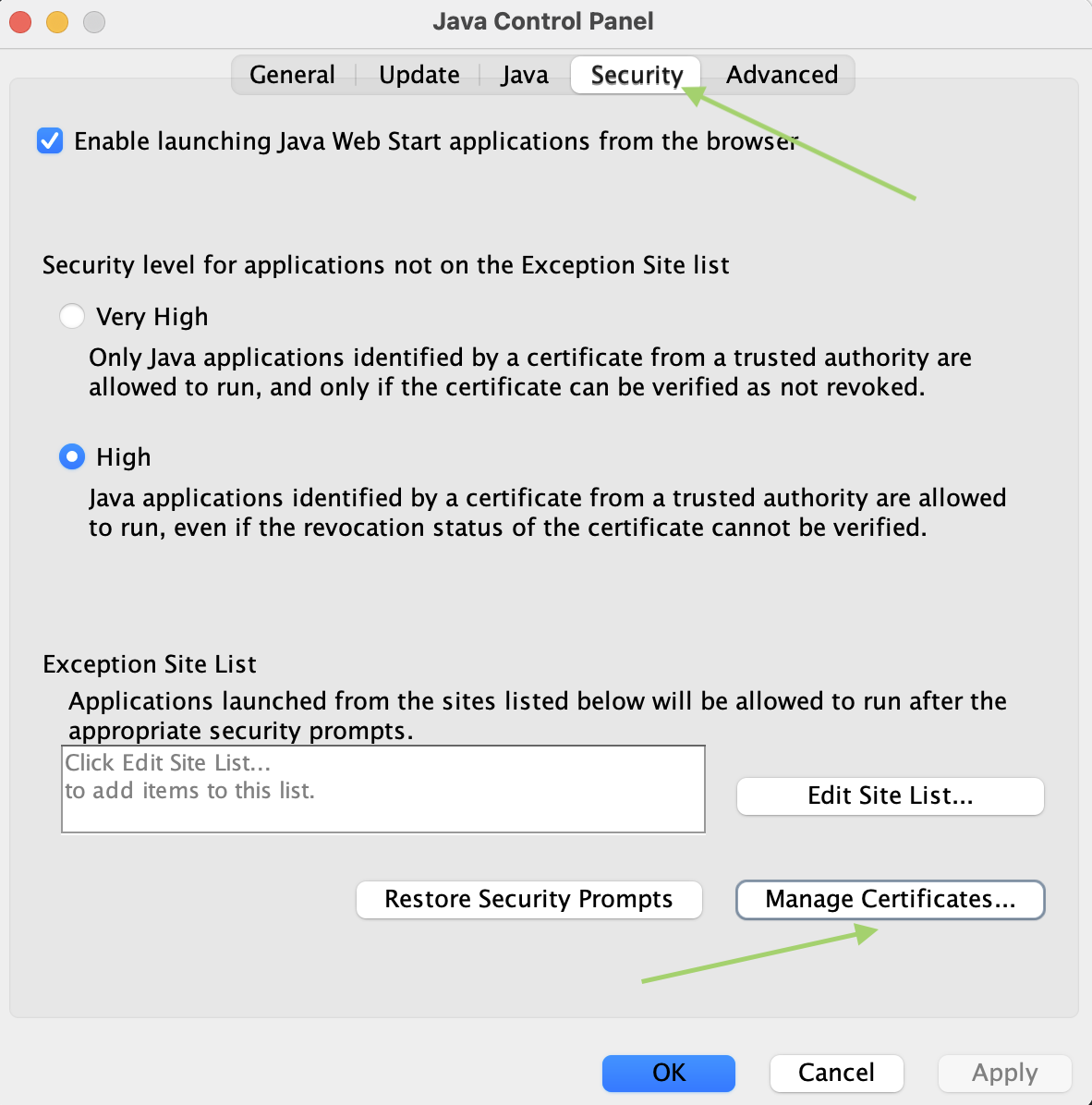Switch to the Update tab
The height and width of the screenshot is (1105, 1092).
pos(418,75)
